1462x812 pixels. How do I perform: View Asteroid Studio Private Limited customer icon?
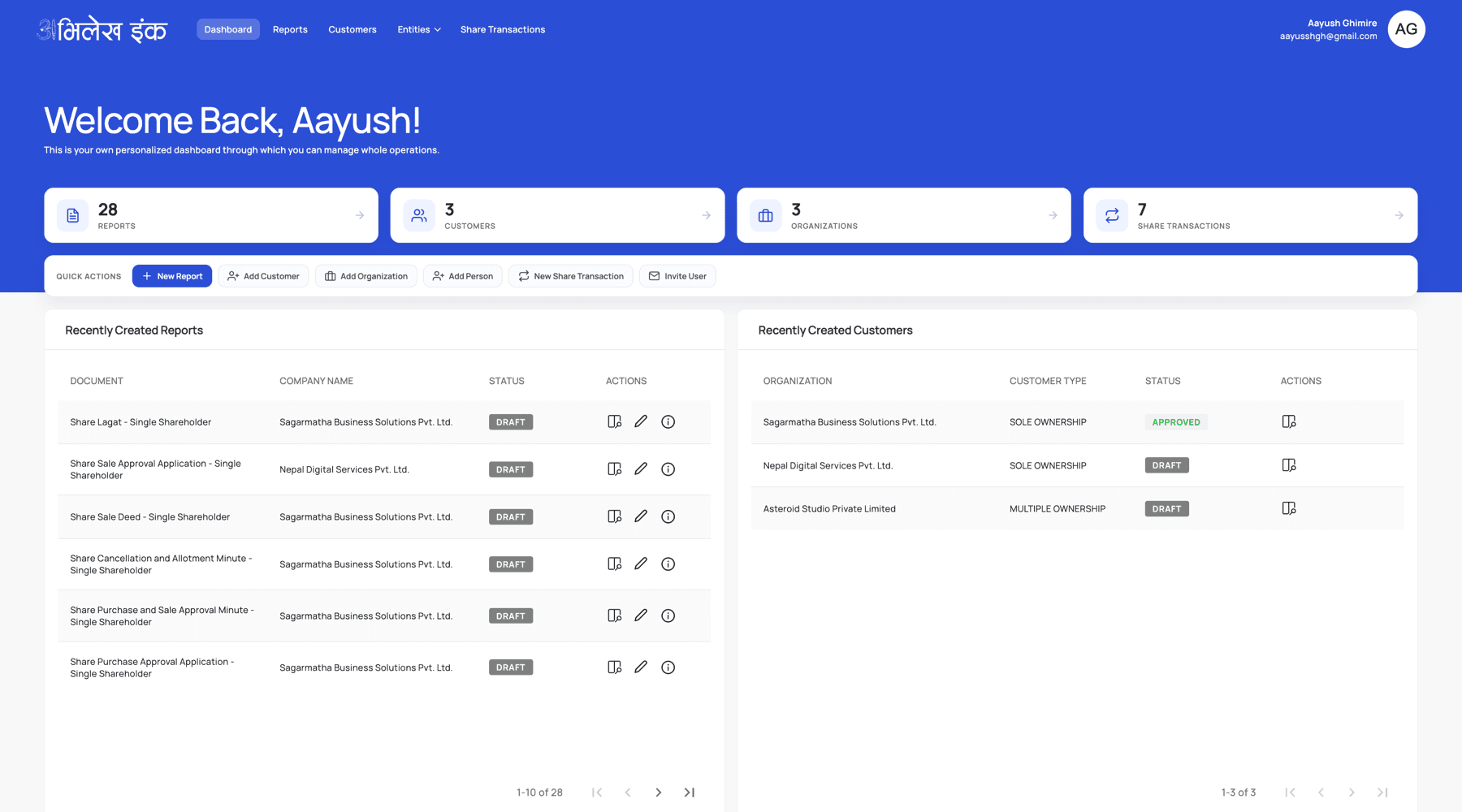click(1289, 508)
